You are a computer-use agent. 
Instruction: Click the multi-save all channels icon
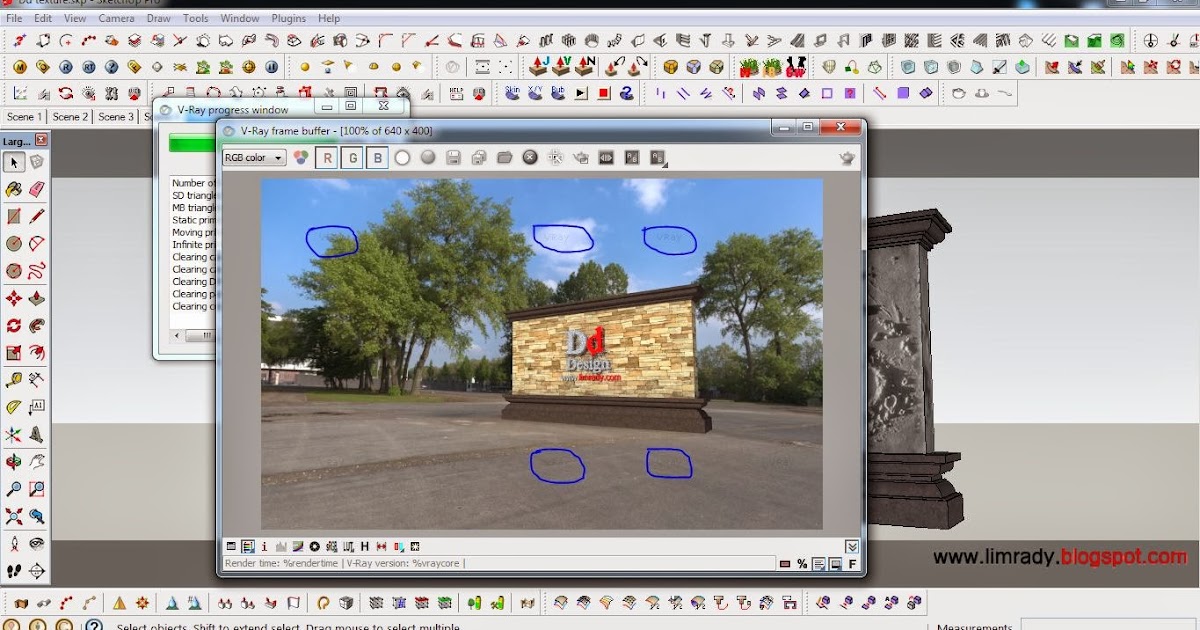click(479, 158)
